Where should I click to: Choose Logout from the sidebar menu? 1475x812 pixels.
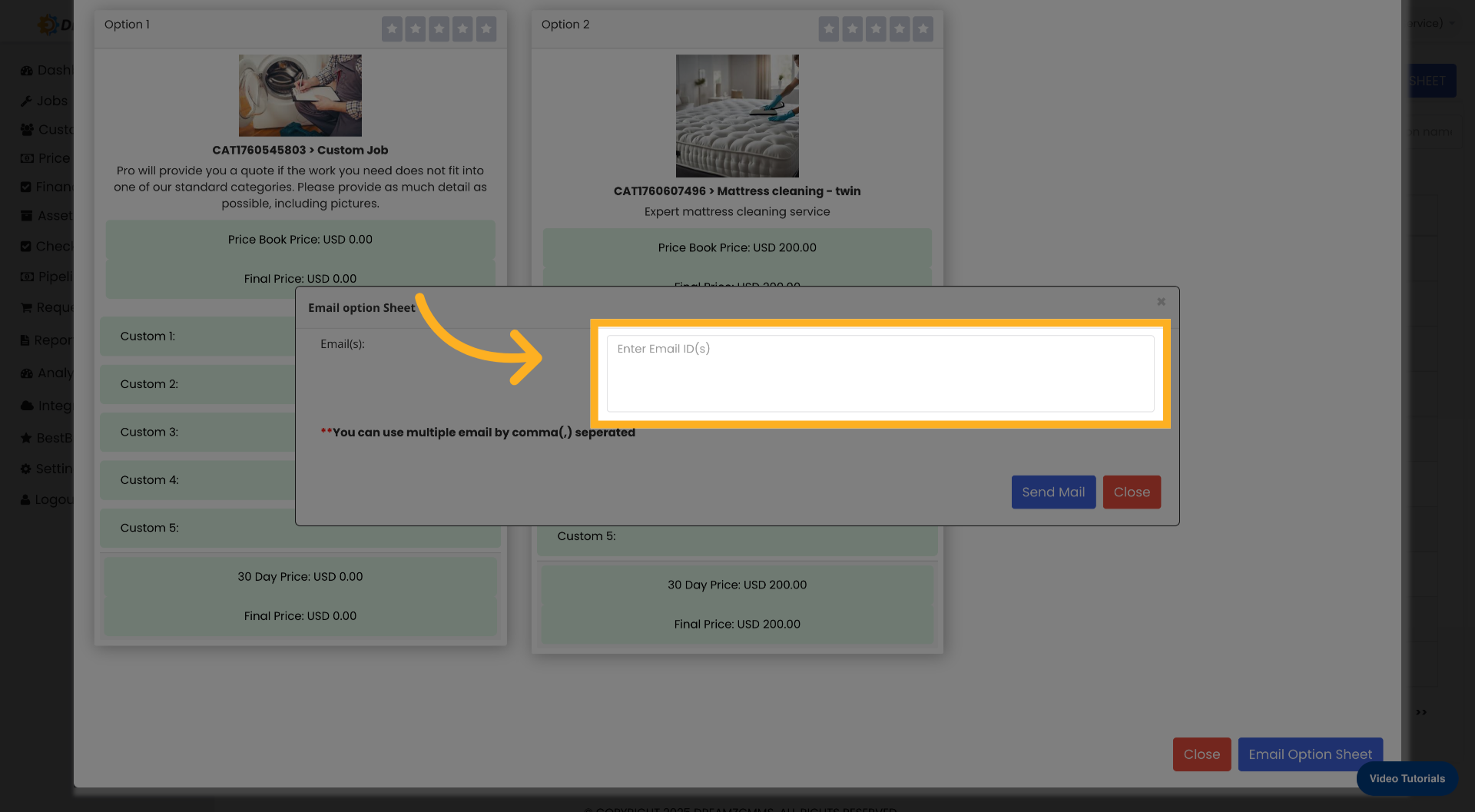(25, 499)
